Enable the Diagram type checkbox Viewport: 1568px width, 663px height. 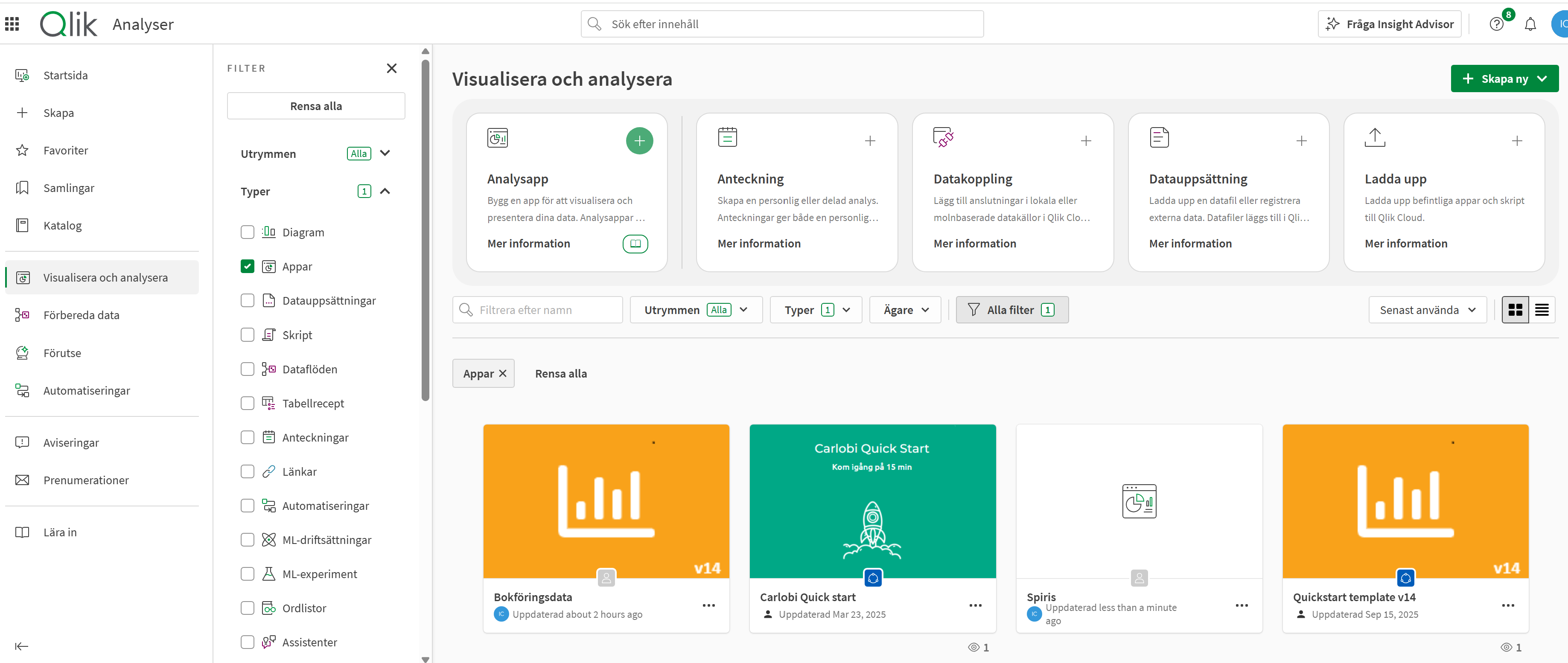(x=247, y=233)
